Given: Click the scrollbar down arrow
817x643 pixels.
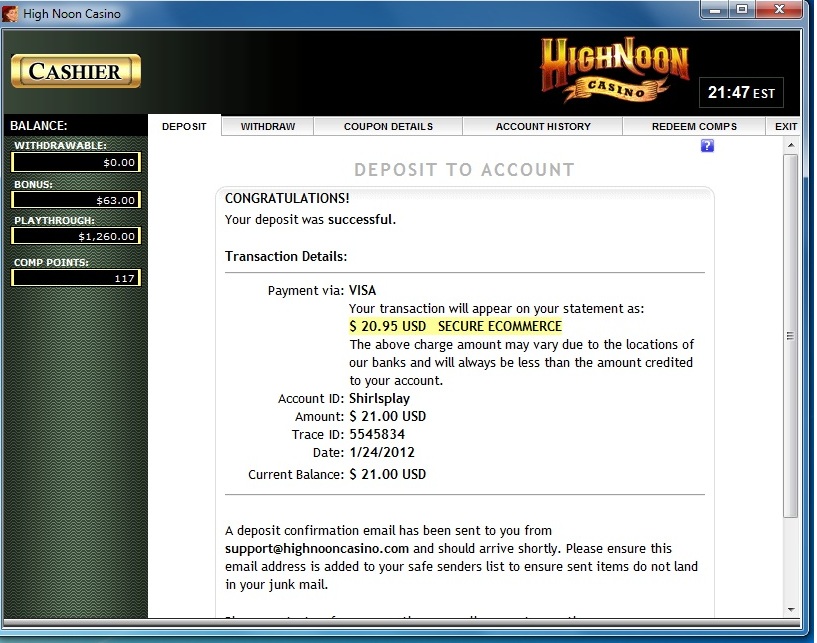Looking at the screenshot, I should pyautogui.click(x=790, y=609).
